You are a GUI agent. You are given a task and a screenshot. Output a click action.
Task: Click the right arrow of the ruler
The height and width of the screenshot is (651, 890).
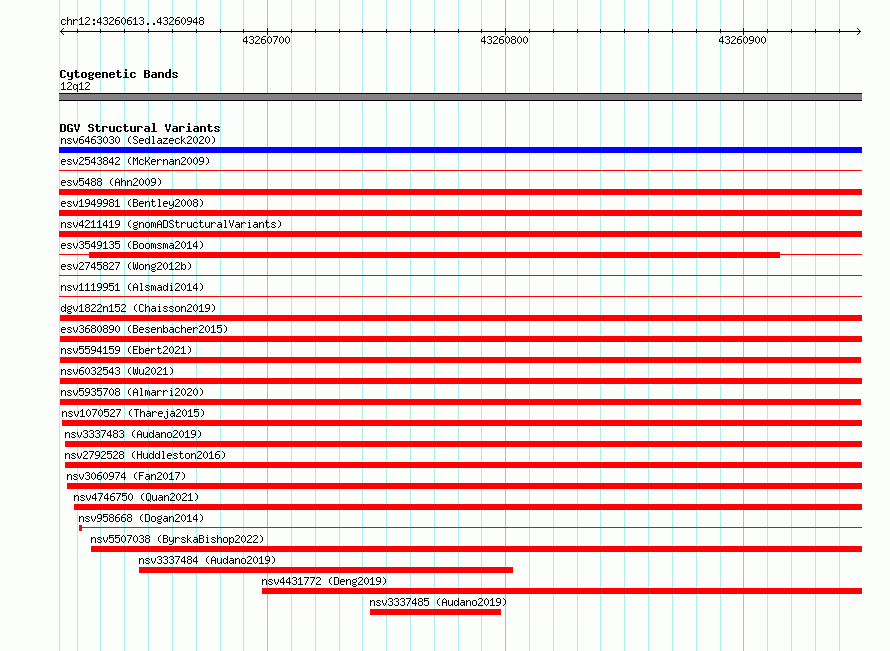coord(859,31)
